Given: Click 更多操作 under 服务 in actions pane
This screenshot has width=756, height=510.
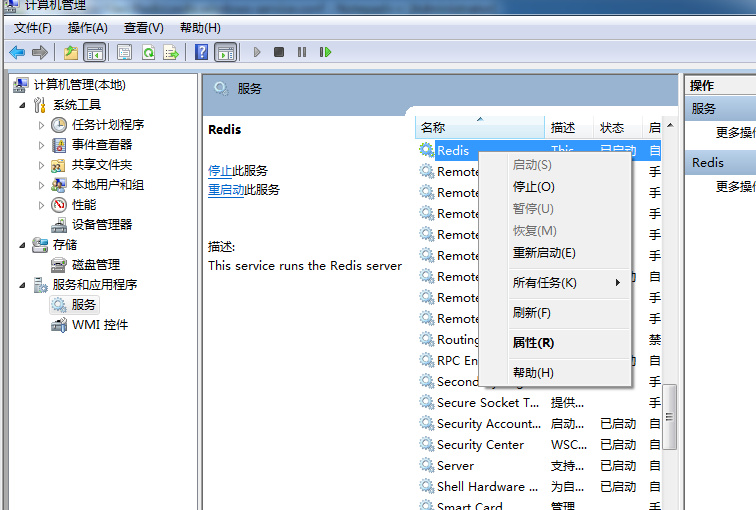Looking at the screenshot, I should [735, 133].
